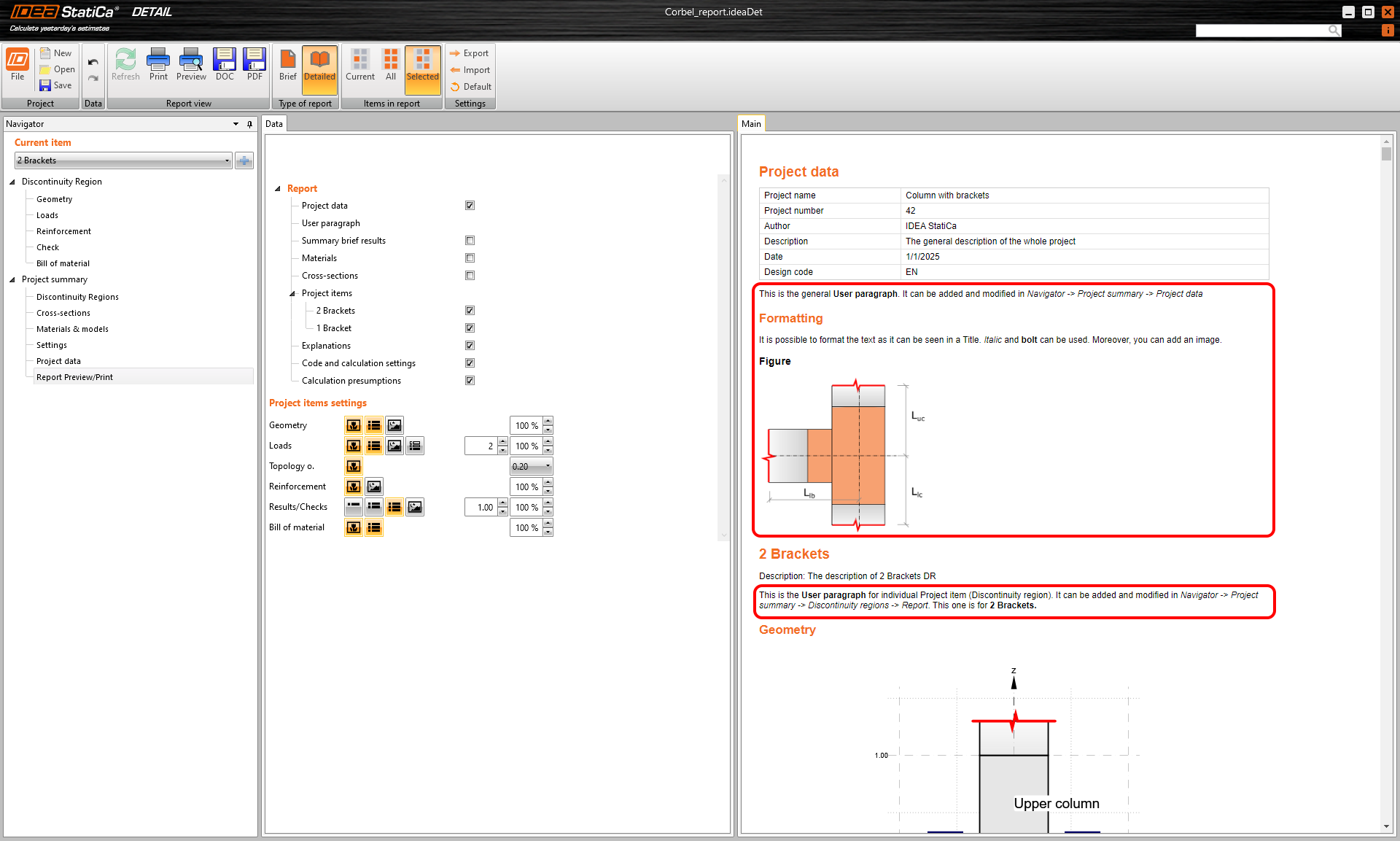The image size is (1400, 841).
Task: Uncheck the 2 Brackets project item
Action: (x=470, y=310)
